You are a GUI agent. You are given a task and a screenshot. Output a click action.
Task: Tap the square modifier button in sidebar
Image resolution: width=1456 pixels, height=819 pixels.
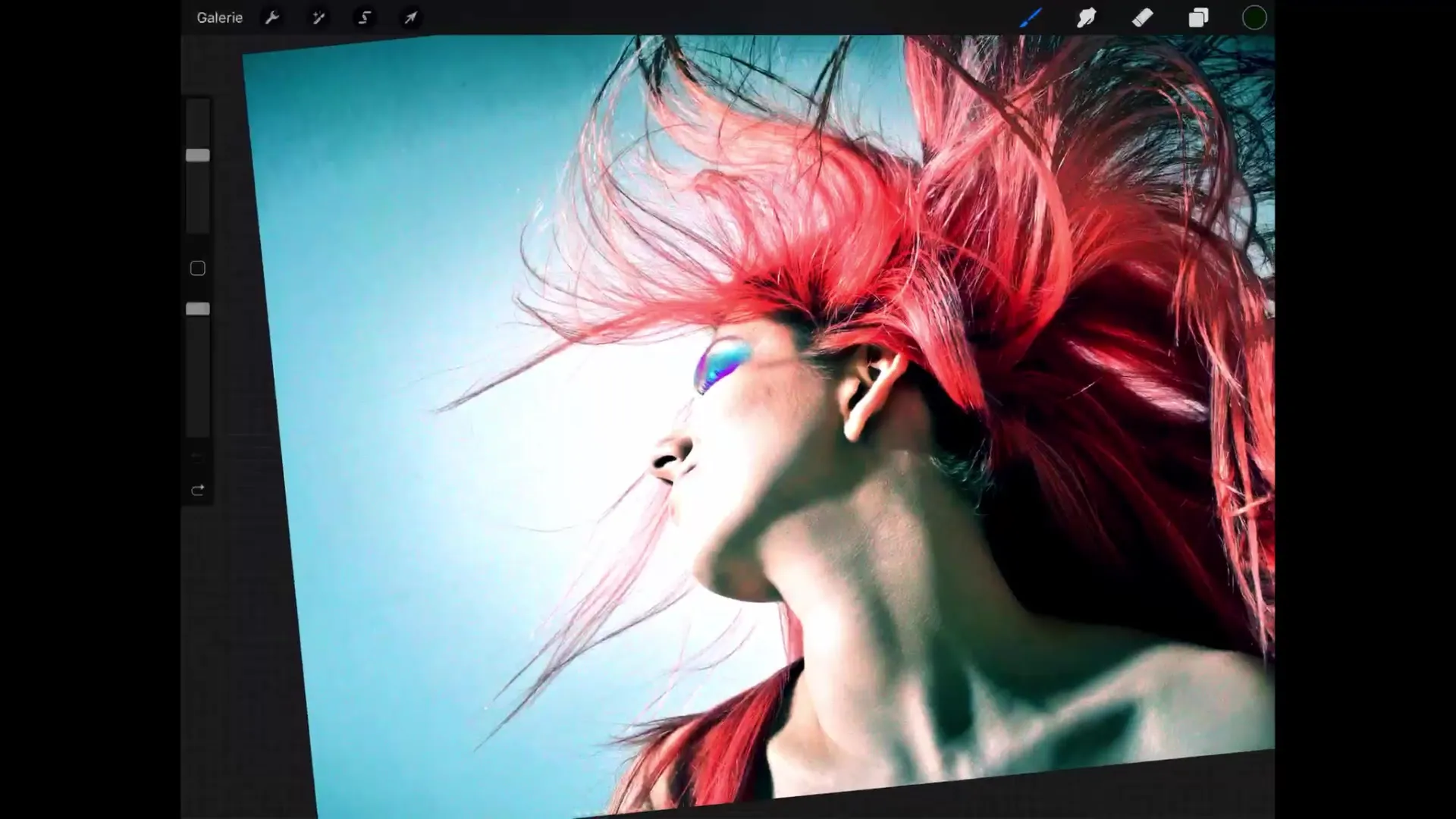click(x=198, y=268)
